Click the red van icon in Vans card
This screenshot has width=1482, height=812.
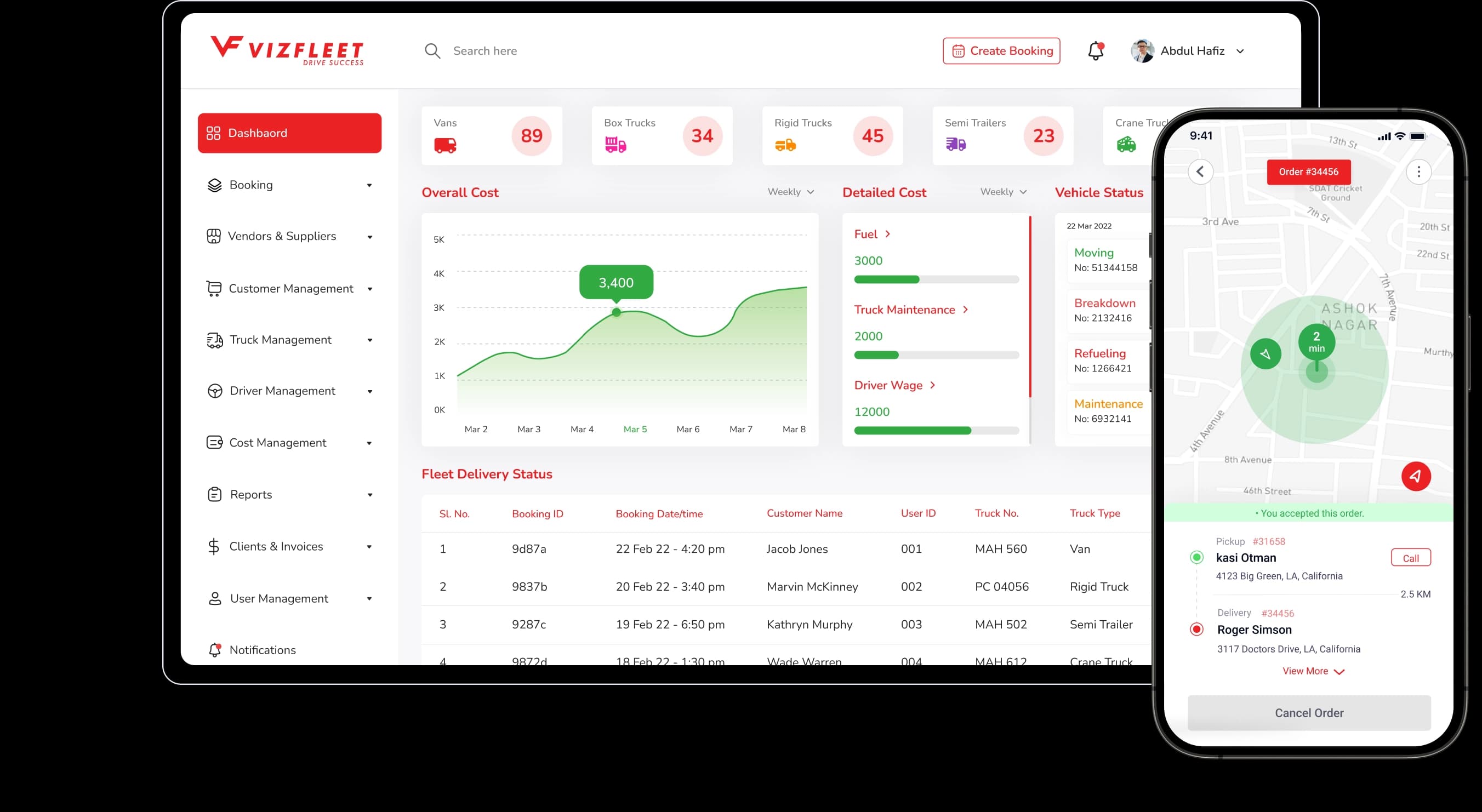(444, 145)
